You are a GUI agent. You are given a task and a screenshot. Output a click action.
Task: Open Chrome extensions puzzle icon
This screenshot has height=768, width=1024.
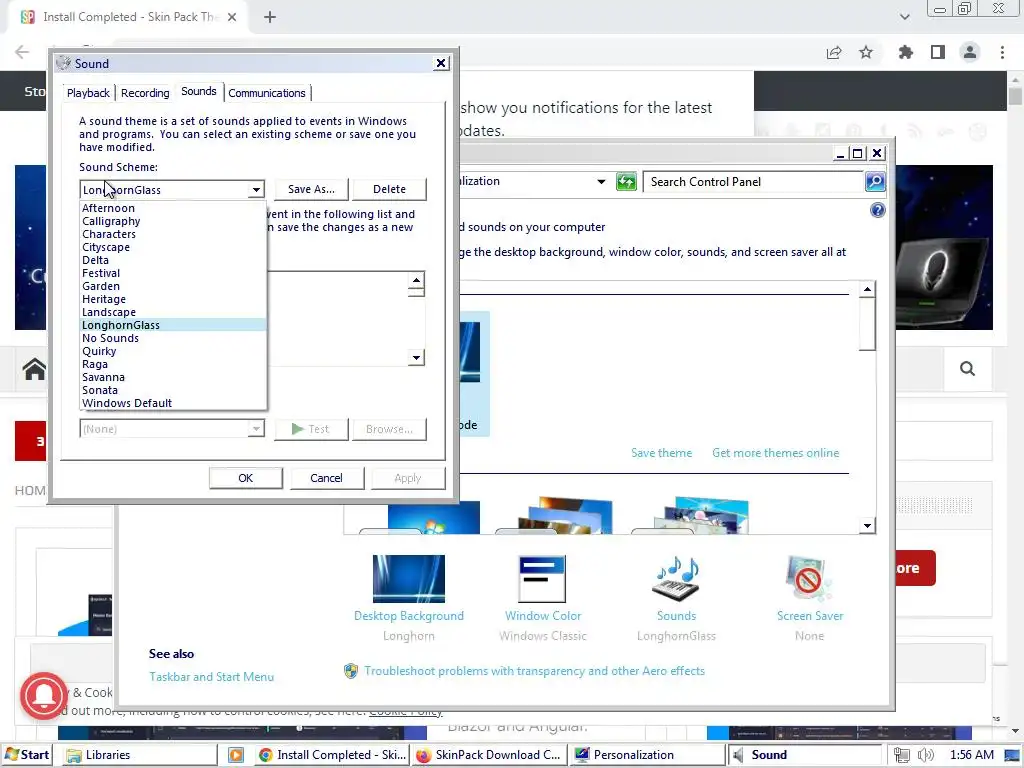tap(905, 52)
